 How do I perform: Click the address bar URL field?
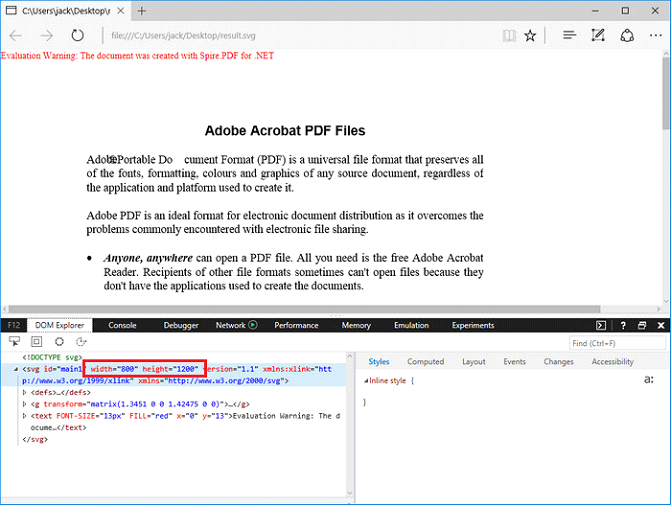183,36
